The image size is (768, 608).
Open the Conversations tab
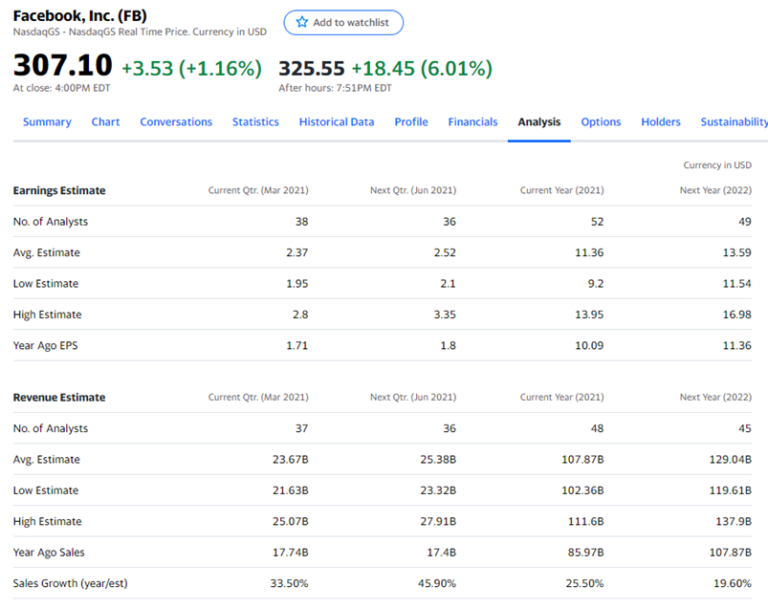pos(176,122)
